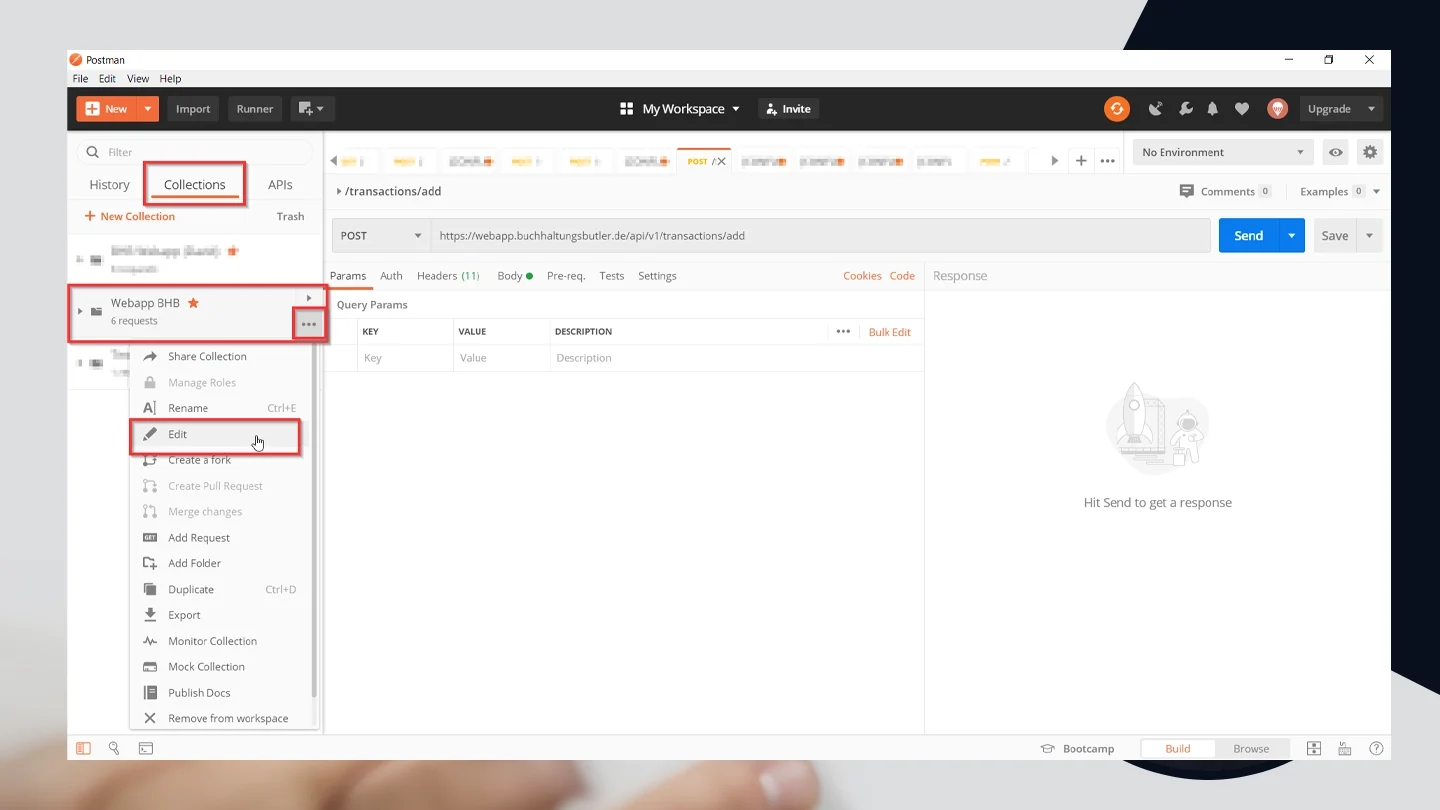Switch to Build mode
The image size is (1440, 810).
pyautogui.click(x=1178, y=748)
